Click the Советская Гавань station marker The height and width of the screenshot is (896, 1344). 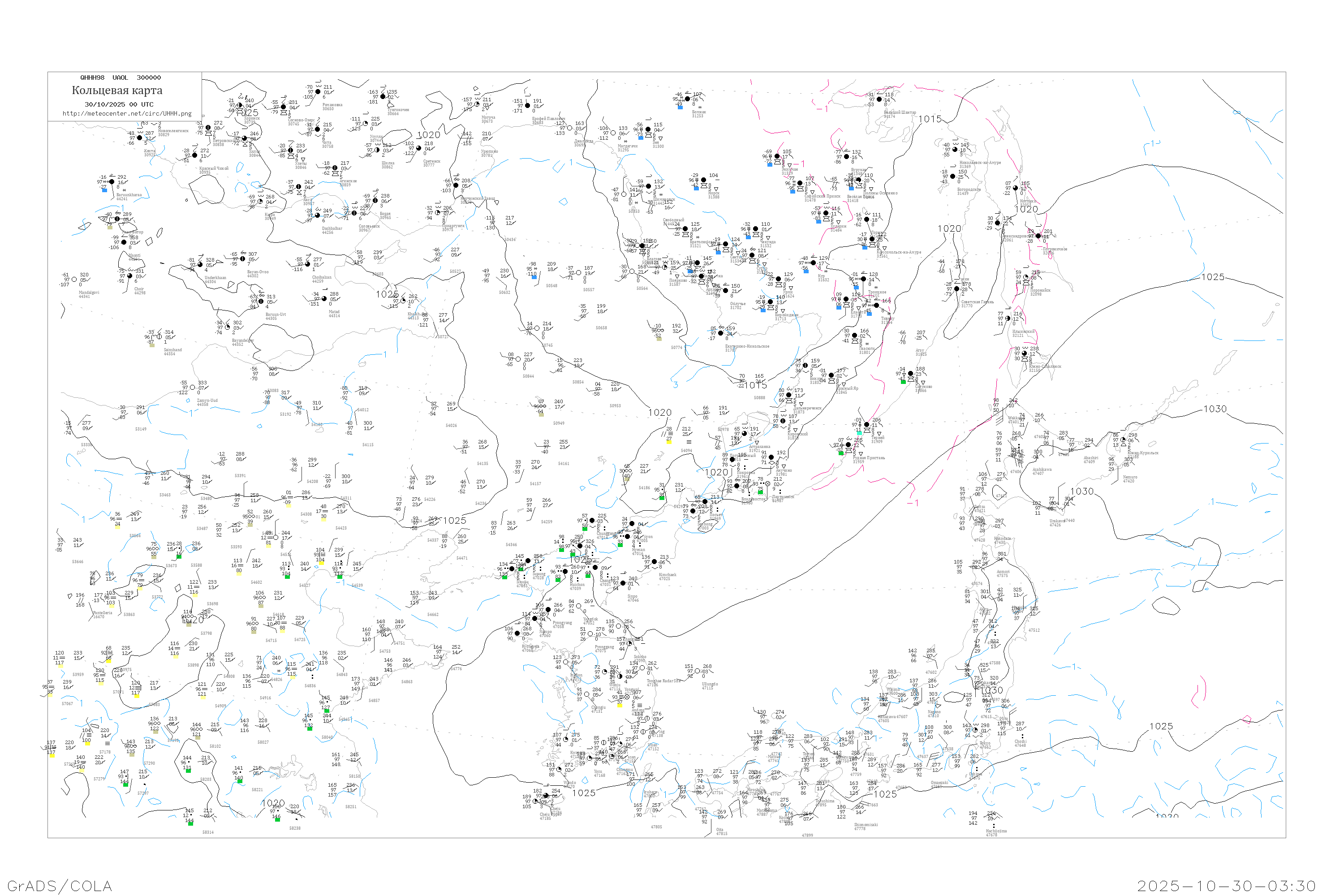957,289
